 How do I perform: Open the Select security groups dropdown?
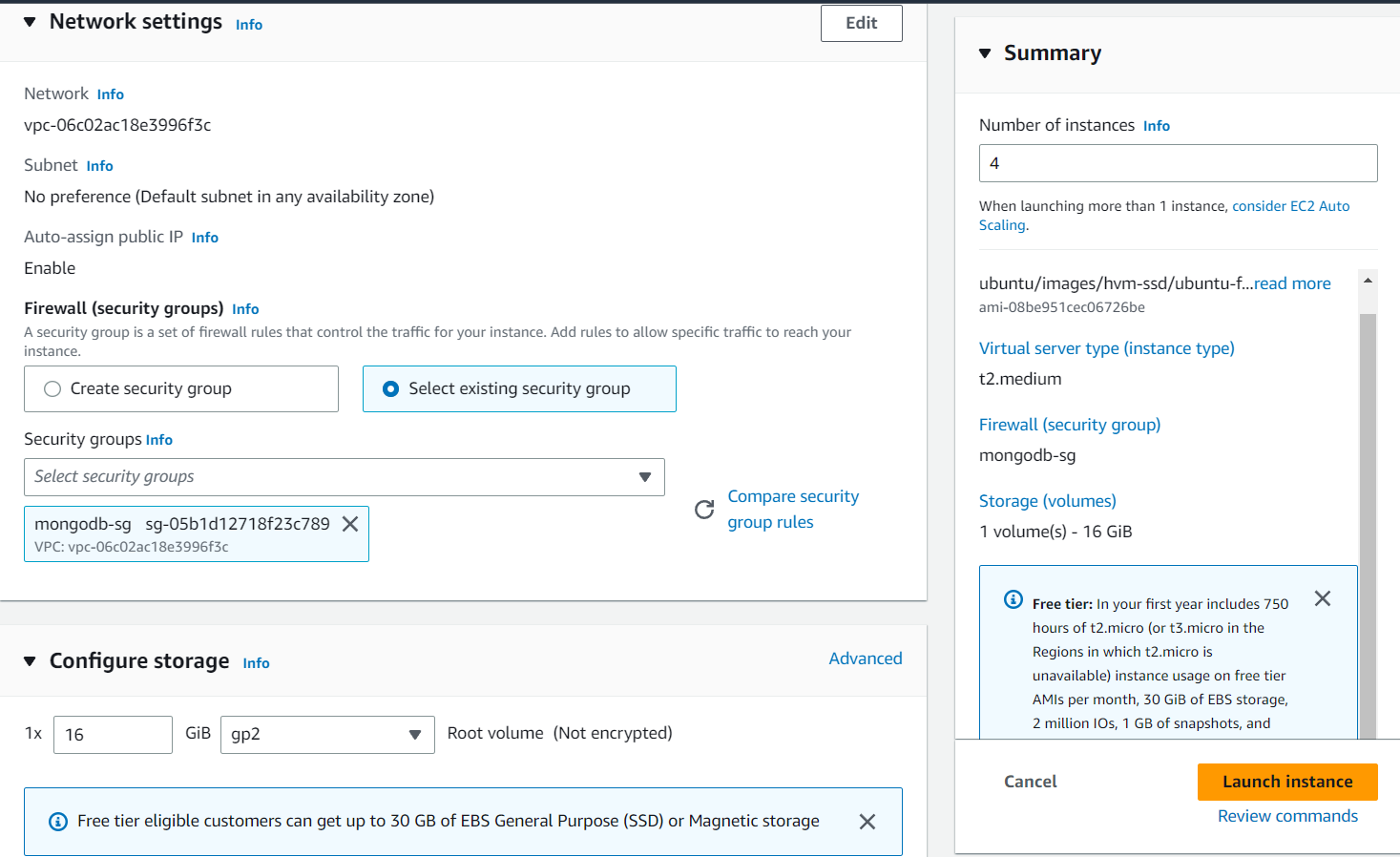(x=344, y=477)
